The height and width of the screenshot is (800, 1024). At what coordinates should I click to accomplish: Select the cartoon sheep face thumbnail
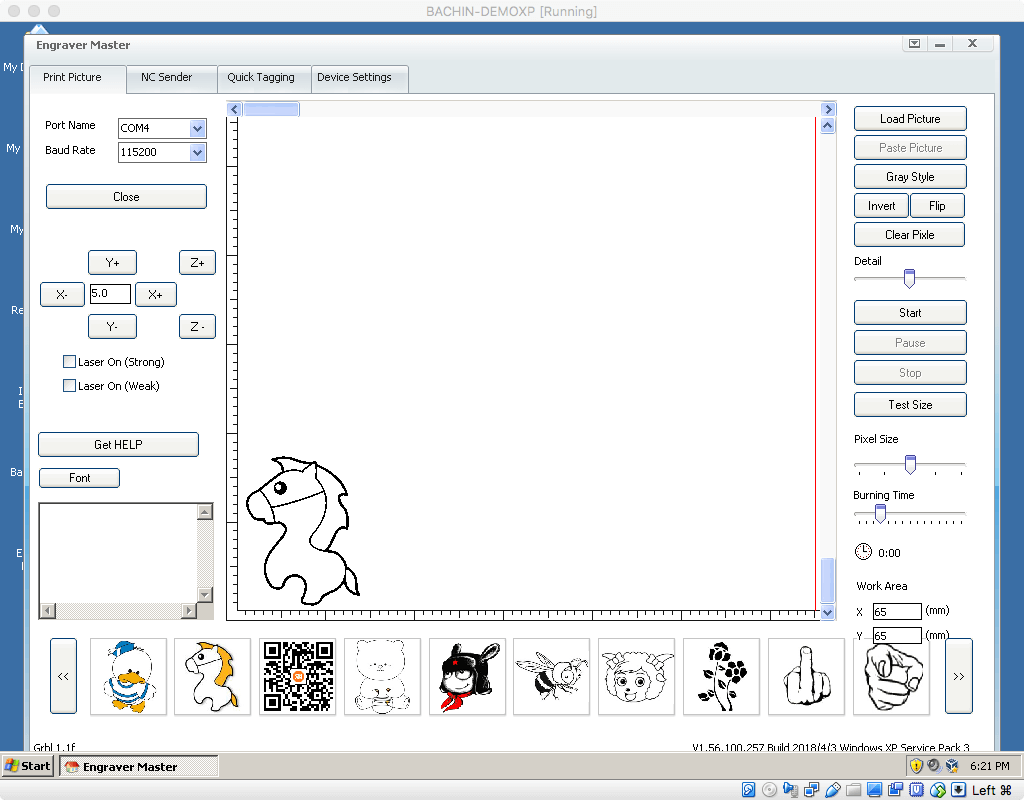(x=636, y=677)
